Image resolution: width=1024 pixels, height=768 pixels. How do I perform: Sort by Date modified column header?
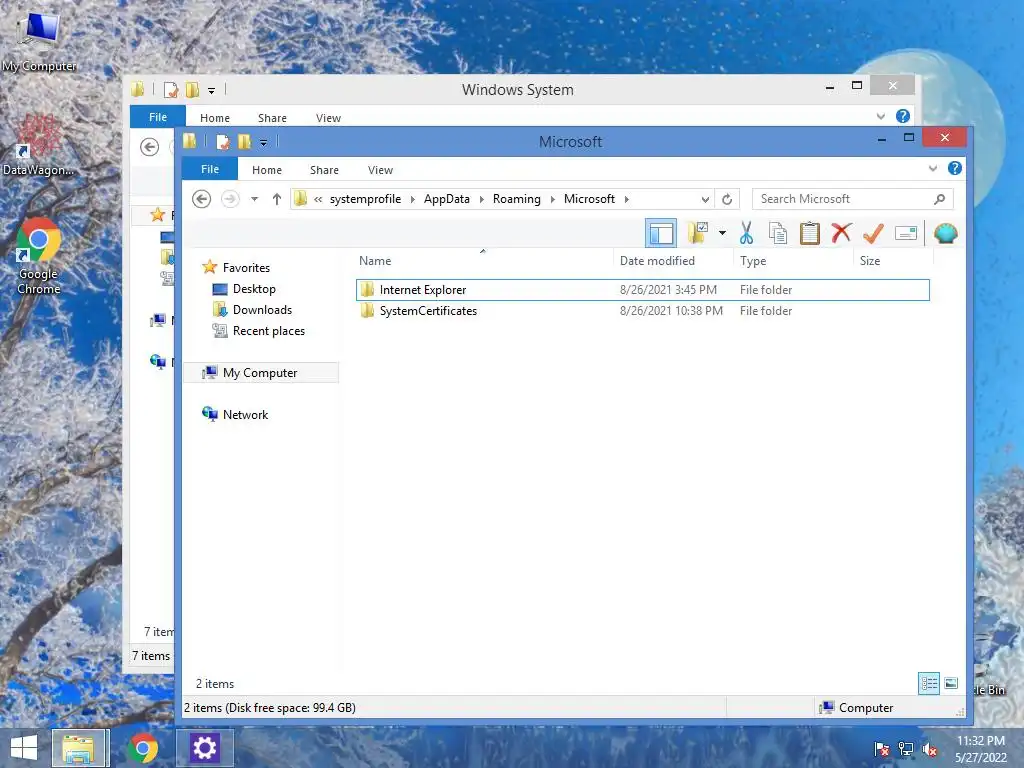[673, 261]
